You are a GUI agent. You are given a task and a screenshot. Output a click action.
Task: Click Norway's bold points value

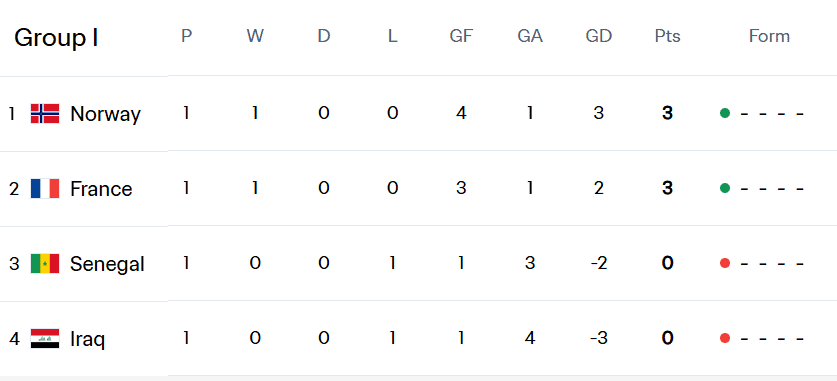(x=667, y=113)
